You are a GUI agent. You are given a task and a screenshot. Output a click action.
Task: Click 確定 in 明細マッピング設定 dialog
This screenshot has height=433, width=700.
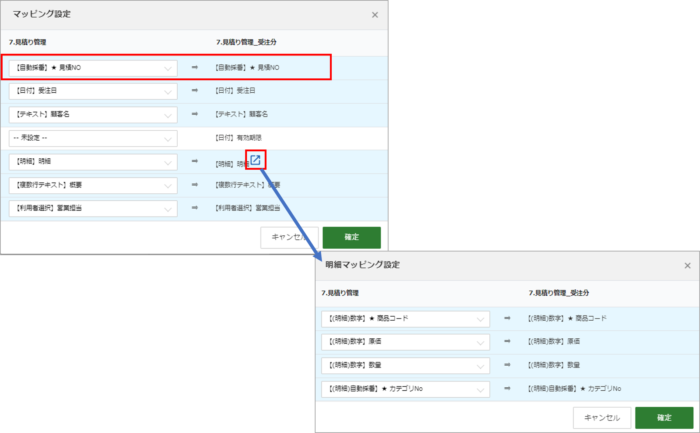click(x=664, y=418)
